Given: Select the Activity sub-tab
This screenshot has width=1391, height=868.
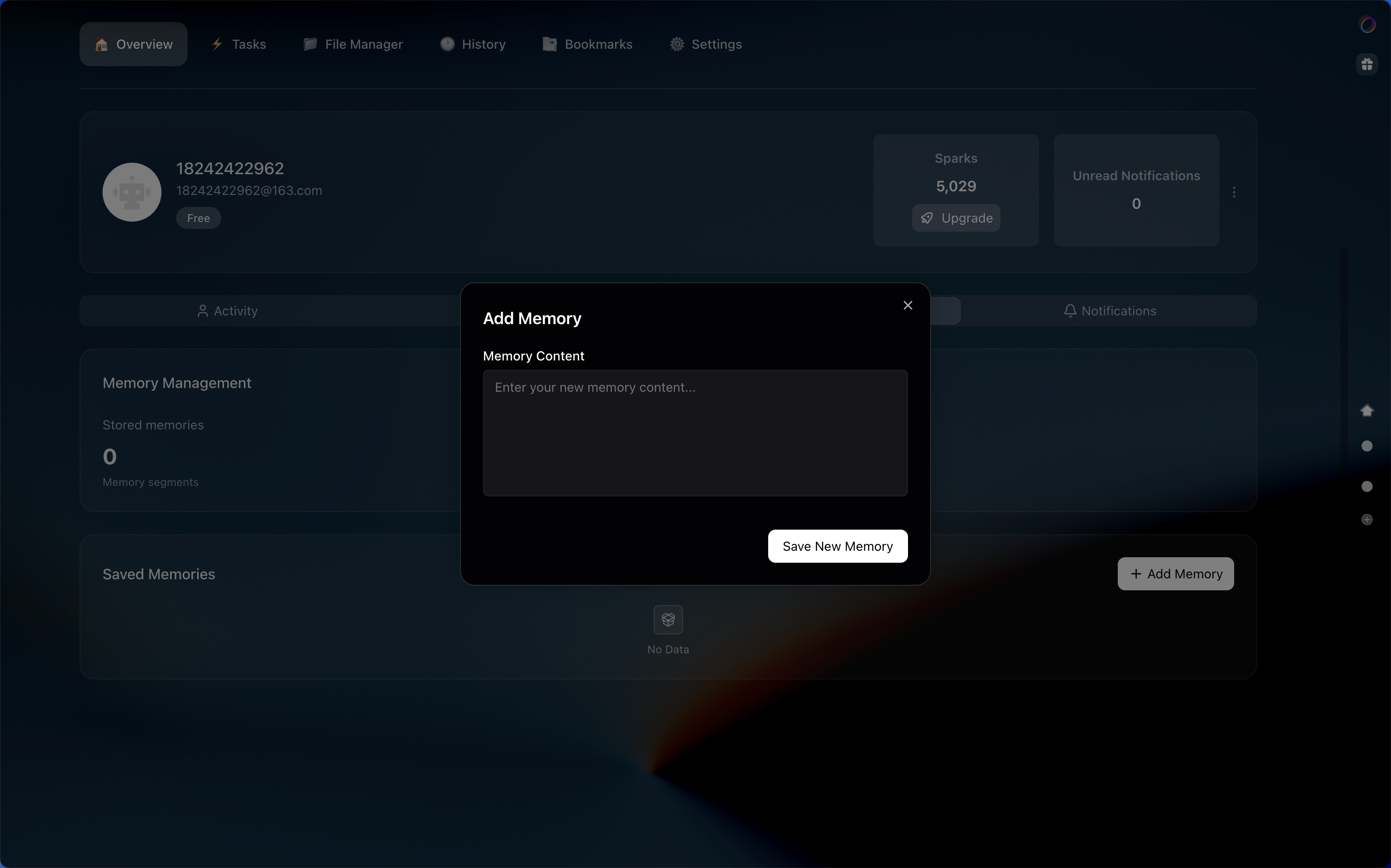Looking at the screenshot, I should (x=227, y=311).
